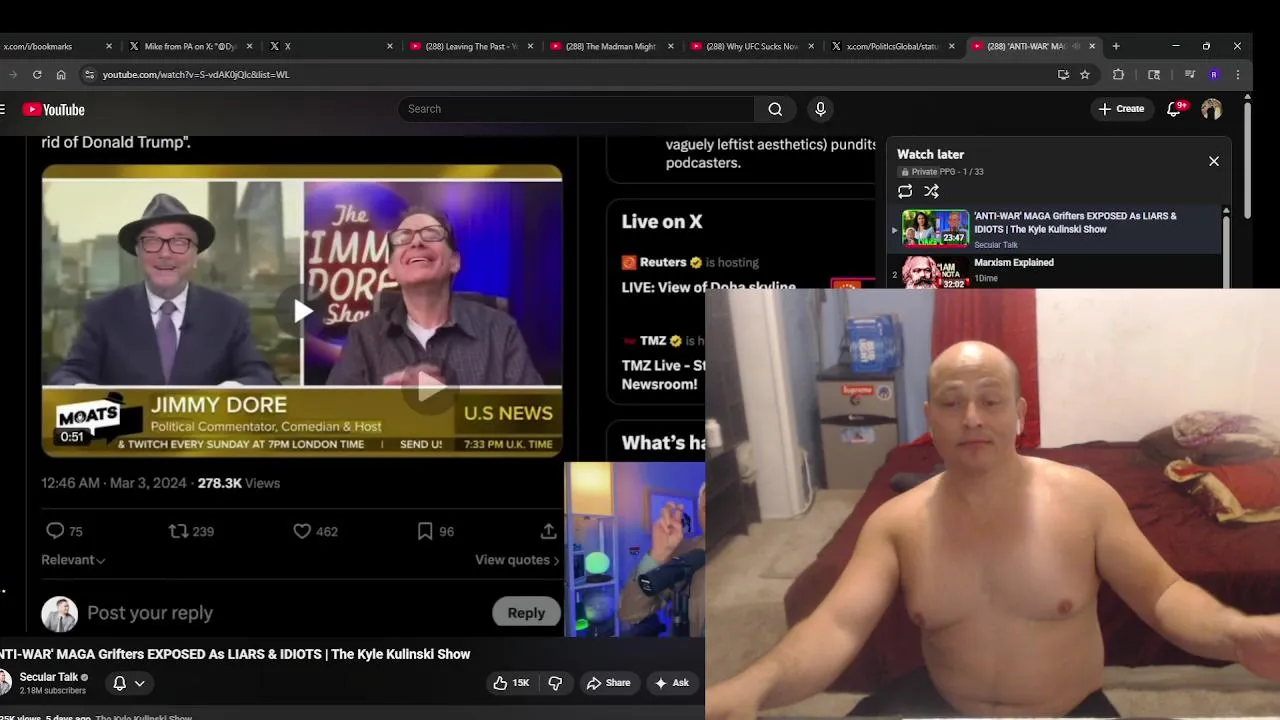1280x720 pixels.
Task: Open Chrome three-dot menu
Action: click(x=1238, y=74)
